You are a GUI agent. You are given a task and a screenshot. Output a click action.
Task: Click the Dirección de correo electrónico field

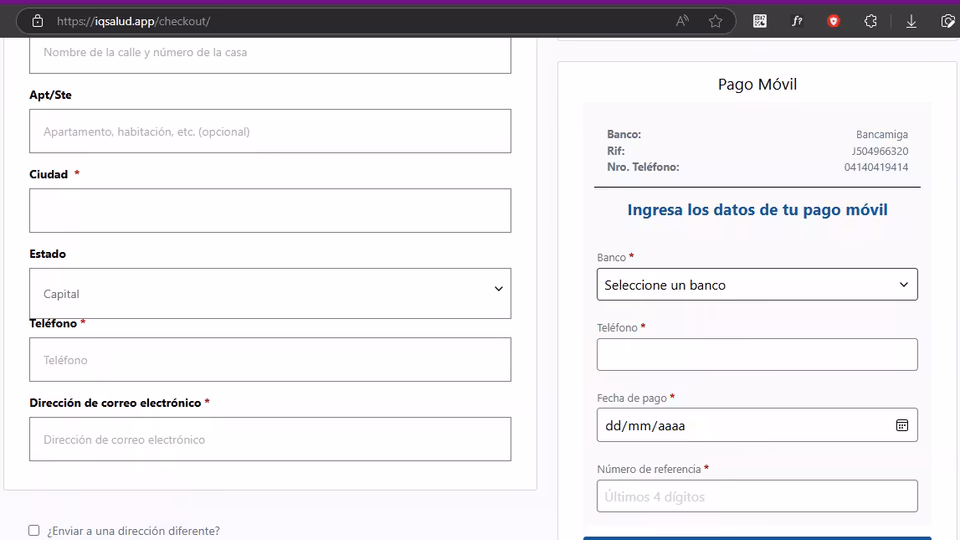coord(270,439)
